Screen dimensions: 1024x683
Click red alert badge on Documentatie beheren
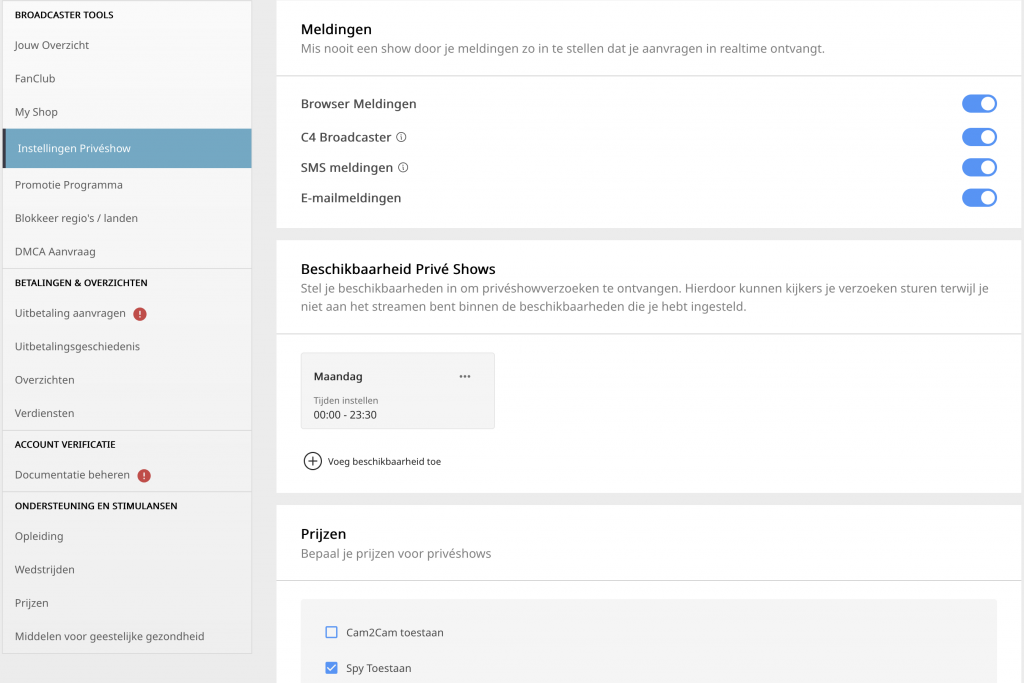point(144,476)
